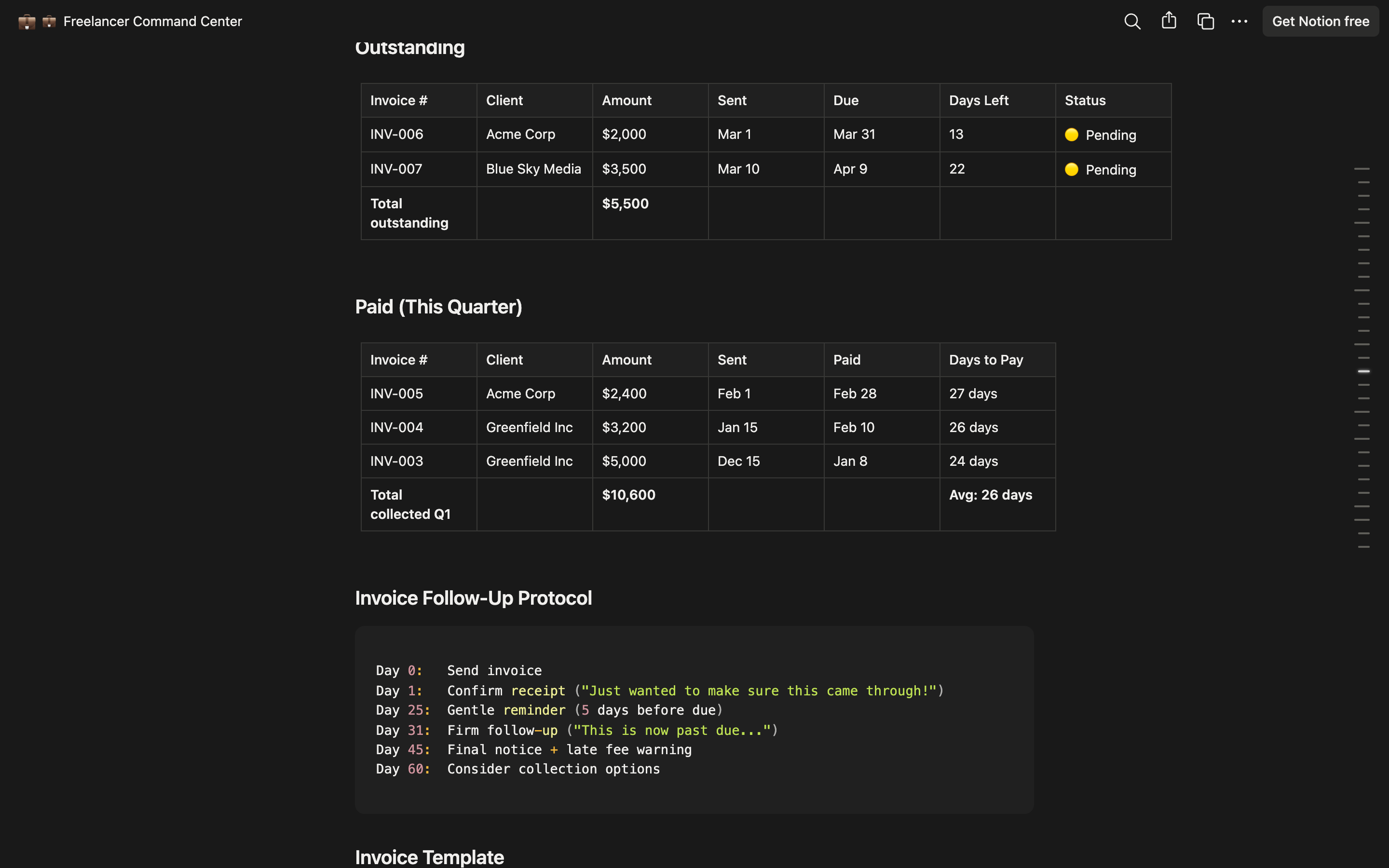Click the topmost outline marker on right
The image size is (1389, 868).
(x=1362, y=169)
